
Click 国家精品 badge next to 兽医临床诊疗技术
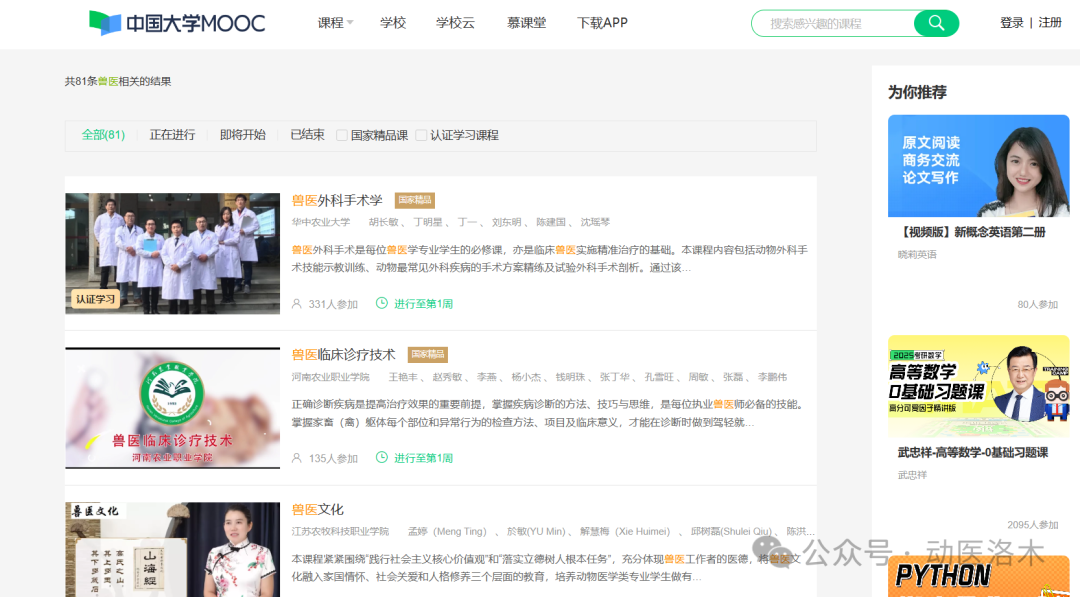(x=428, y=355)
